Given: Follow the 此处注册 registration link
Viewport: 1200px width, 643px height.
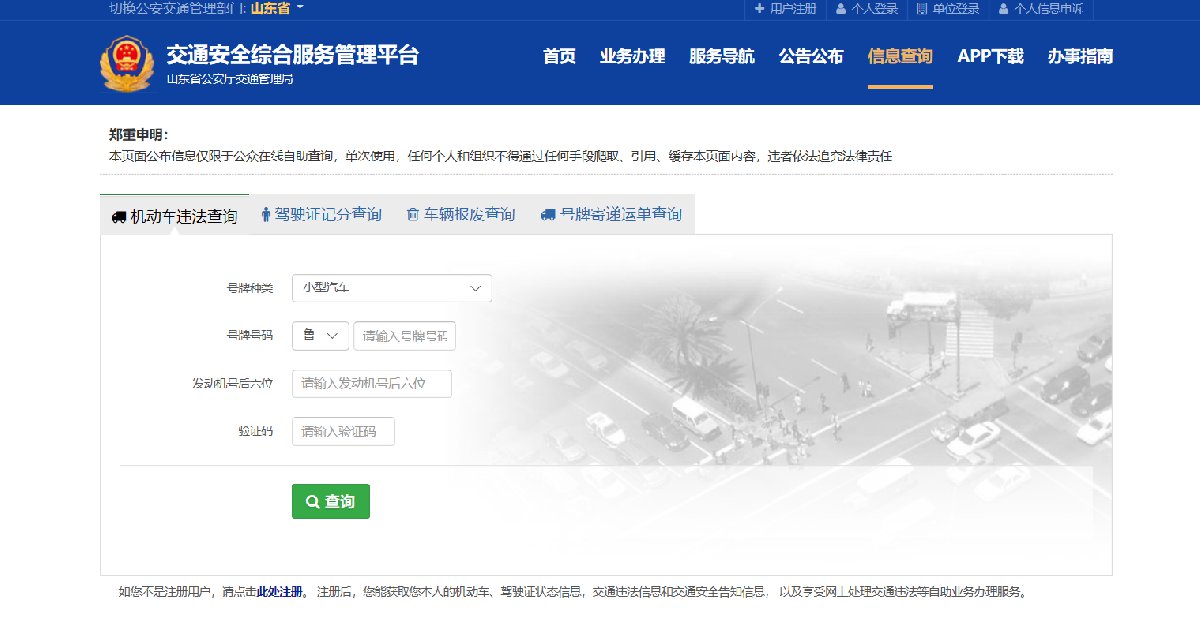Looking at the screenshot, I should (279, 591).
